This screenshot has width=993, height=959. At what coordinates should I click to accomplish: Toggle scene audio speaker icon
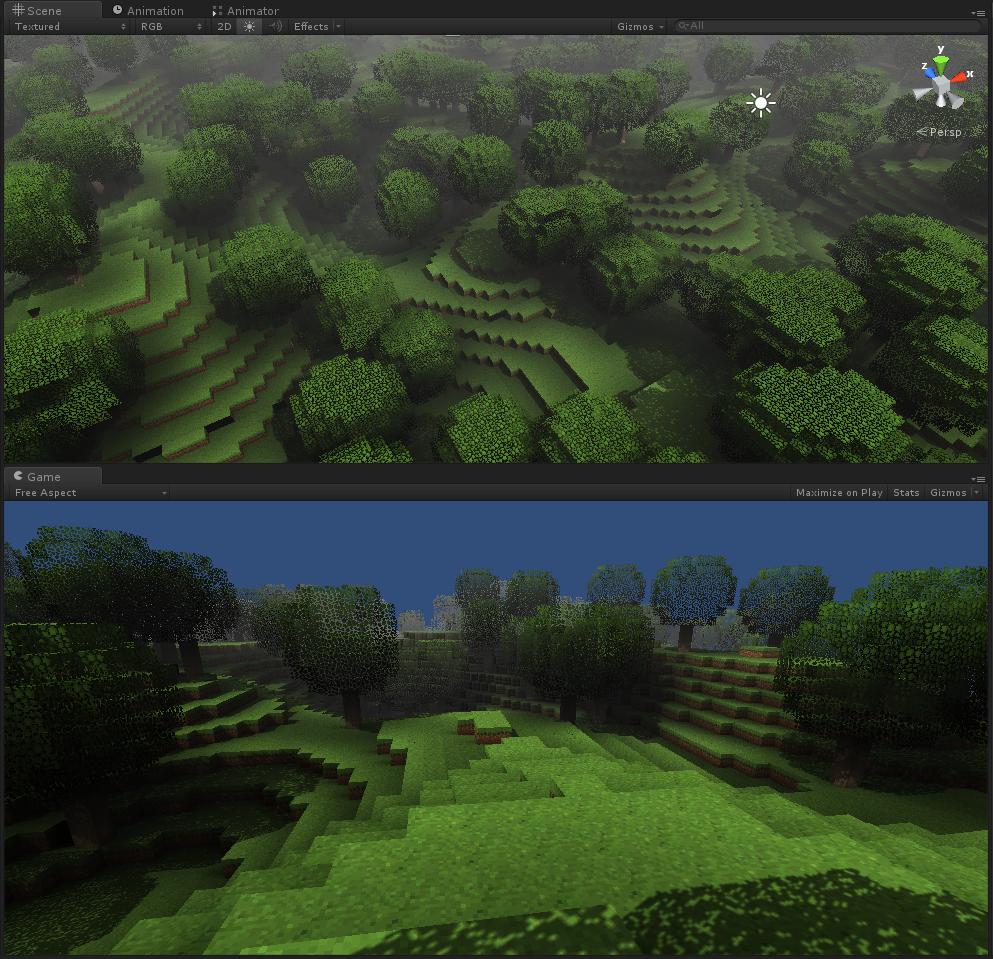pyautogui.click(x=275, y=27)
